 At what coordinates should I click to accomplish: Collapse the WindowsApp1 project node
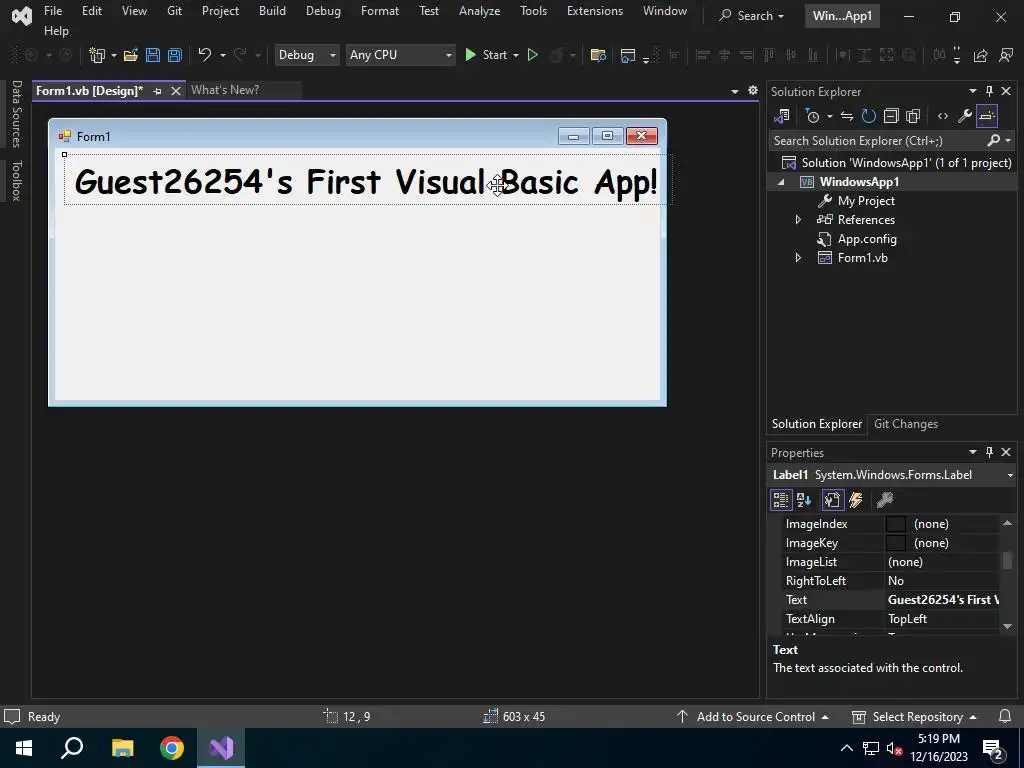[781, 182]
